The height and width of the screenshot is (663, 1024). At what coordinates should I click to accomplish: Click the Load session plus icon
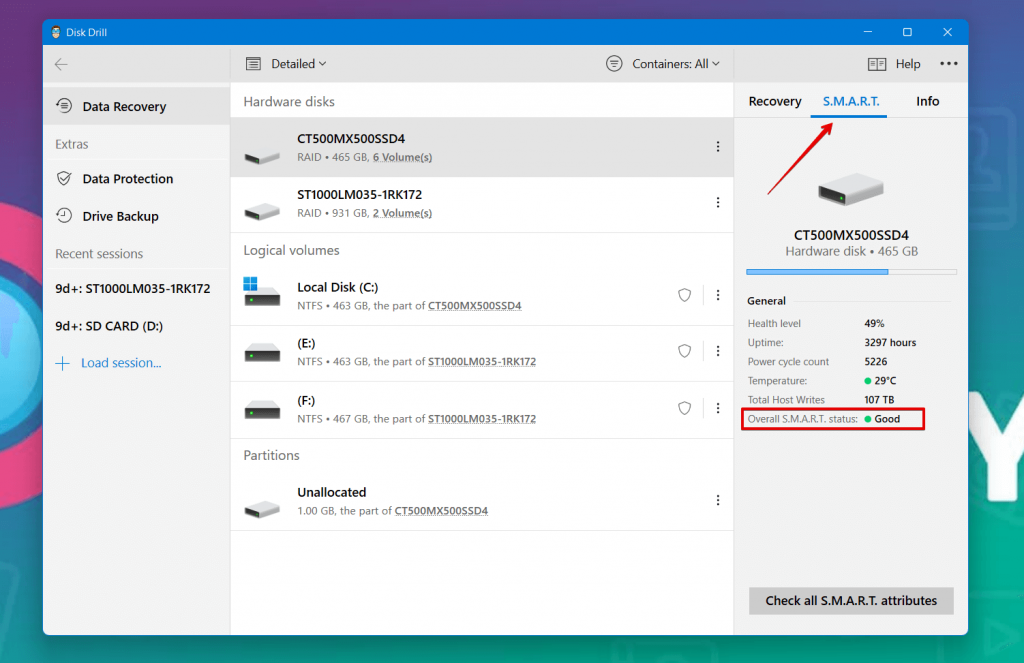tap(62, 363)
